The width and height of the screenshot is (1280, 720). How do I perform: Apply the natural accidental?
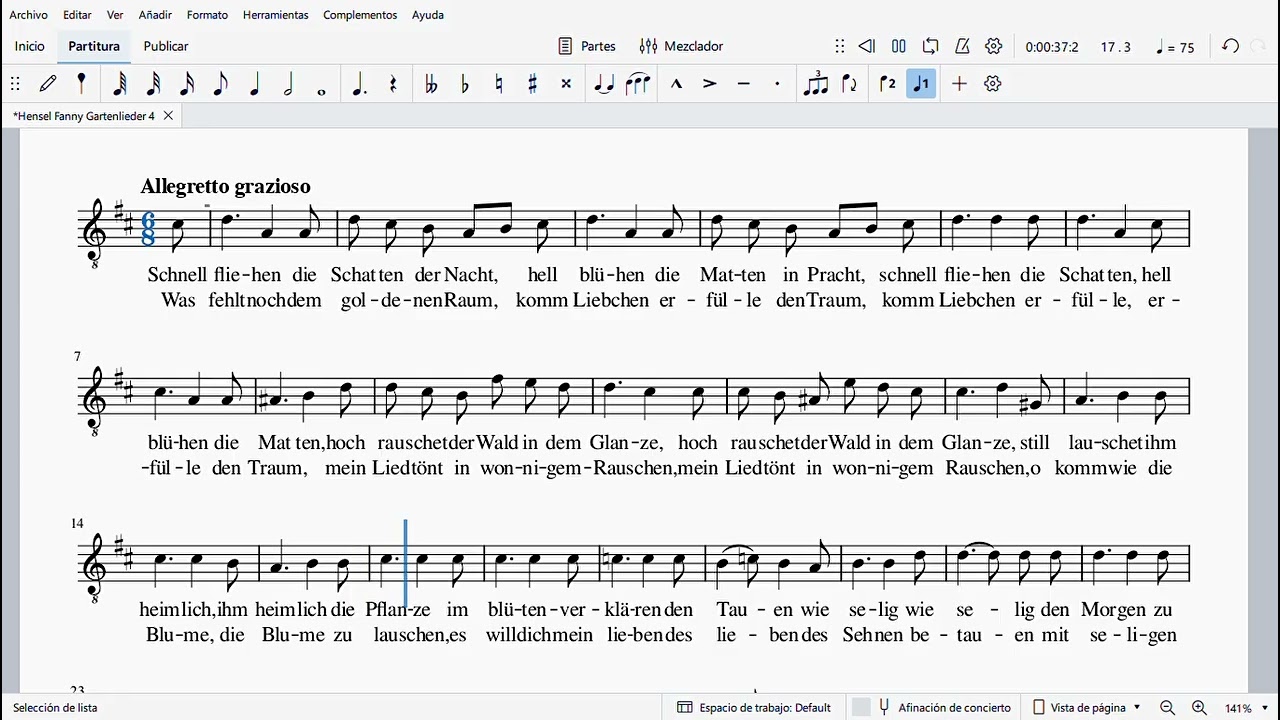click(498, 84)
